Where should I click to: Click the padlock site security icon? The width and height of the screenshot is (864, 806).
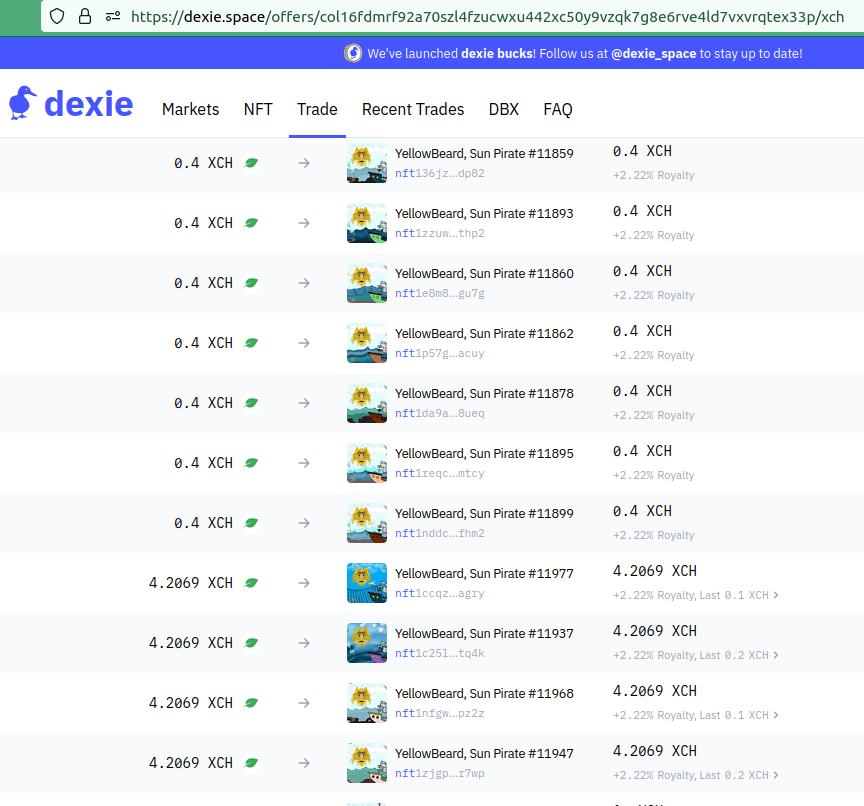(85, 17)
